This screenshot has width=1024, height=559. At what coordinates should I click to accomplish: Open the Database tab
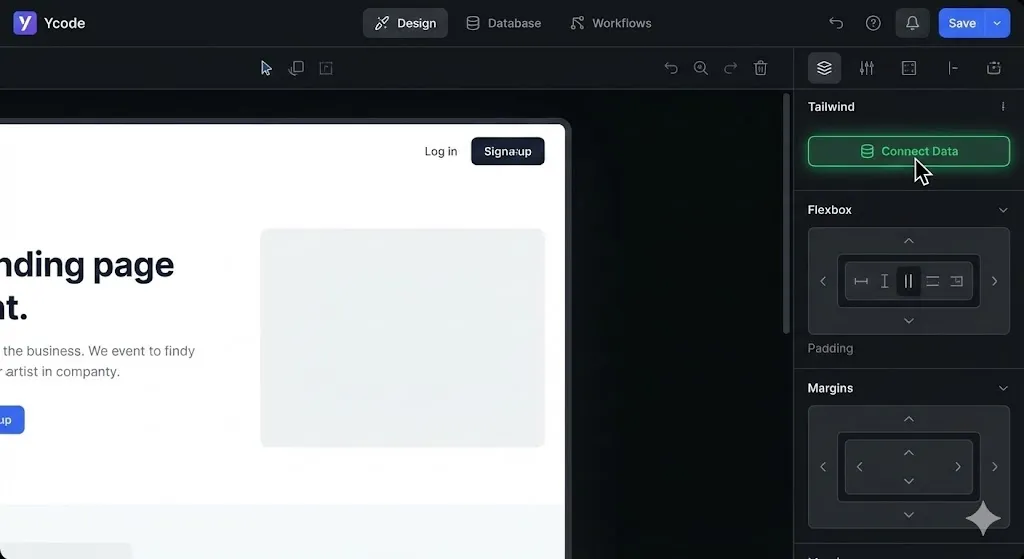coord(504,23)
